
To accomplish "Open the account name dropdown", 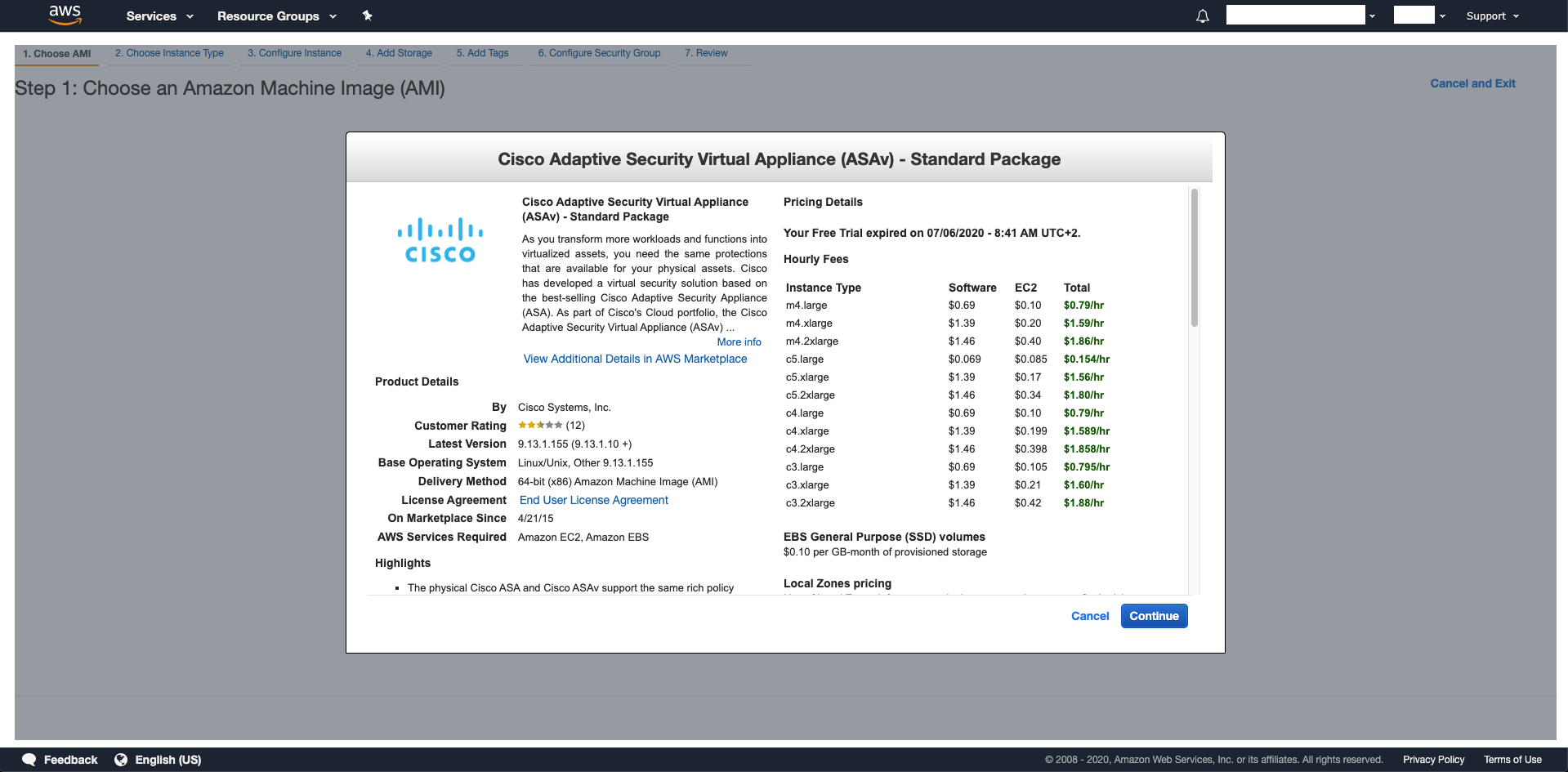I will (x=1301, y=16).
